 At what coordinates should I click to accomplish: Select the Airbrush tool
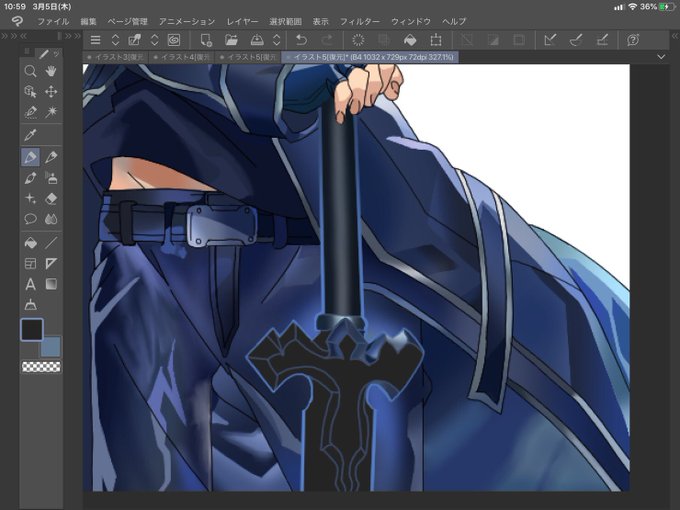click(51, 178)
